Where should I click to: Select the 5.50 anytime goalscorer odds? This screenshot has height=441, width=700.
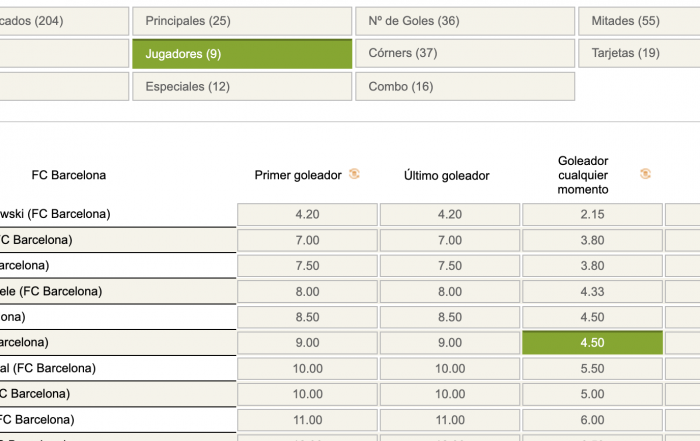(x=592, y=368)
